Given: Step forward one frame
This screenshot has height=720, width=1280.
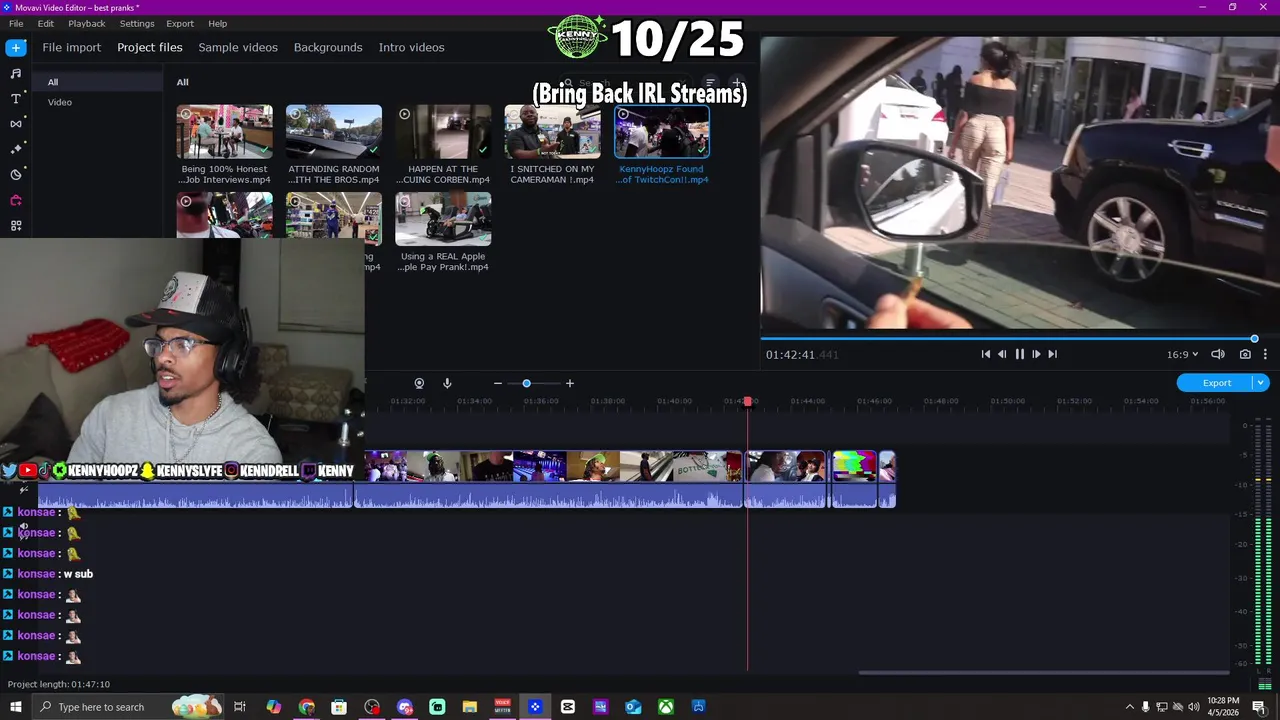Looking at the screenshot, I should click(1036, 354).
